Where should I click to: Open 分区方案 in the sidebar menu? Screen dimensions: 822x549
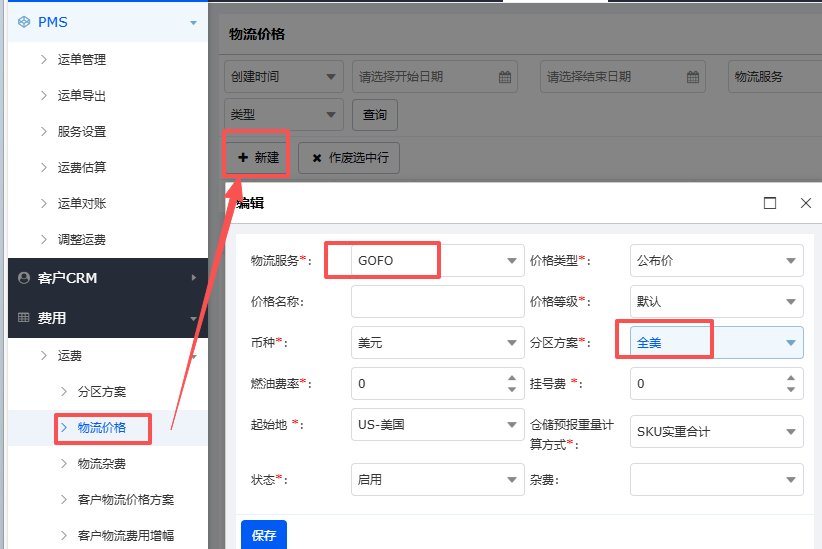tap(102, 391)
